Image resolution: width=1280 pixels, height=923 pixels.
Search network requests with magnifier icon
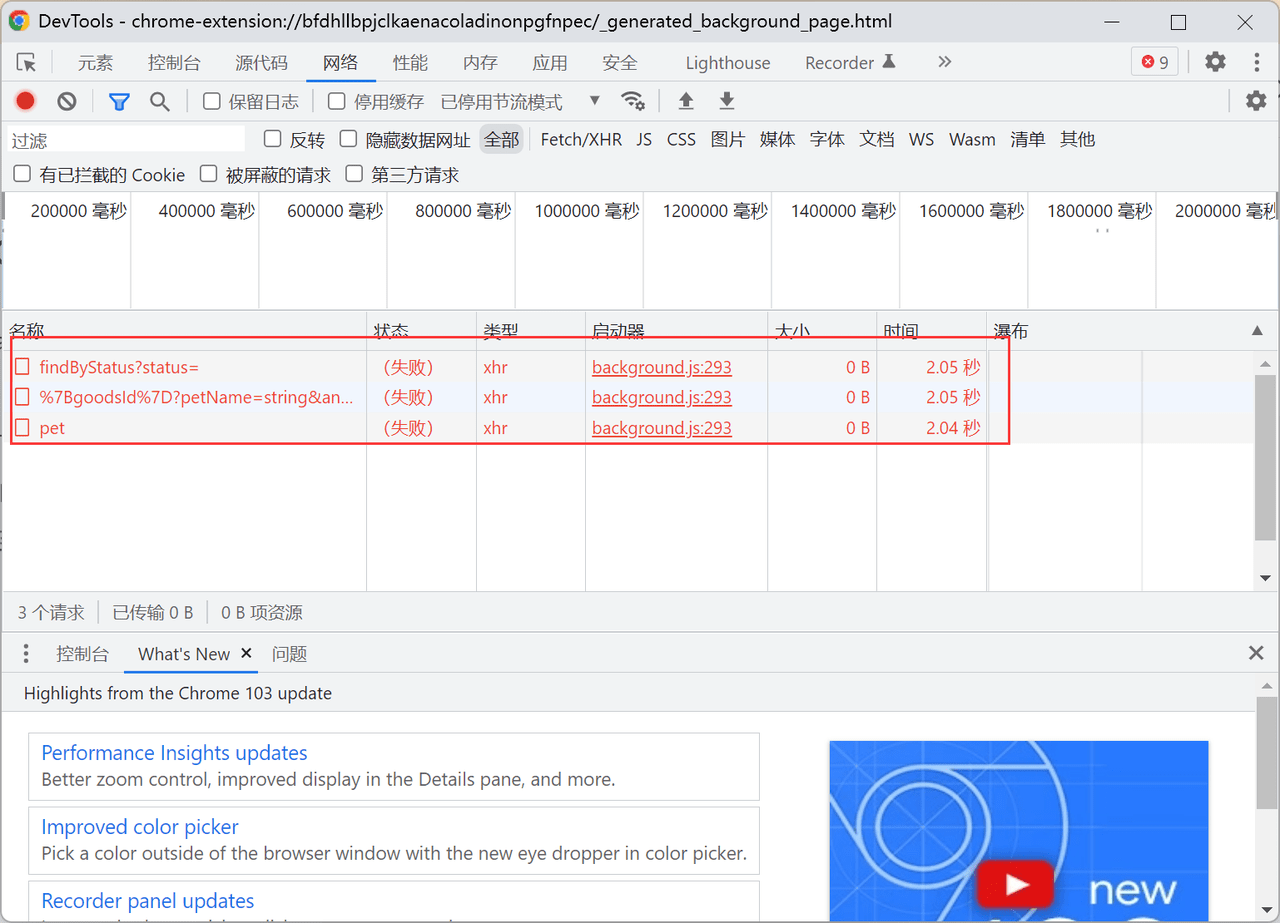[161, 101]
